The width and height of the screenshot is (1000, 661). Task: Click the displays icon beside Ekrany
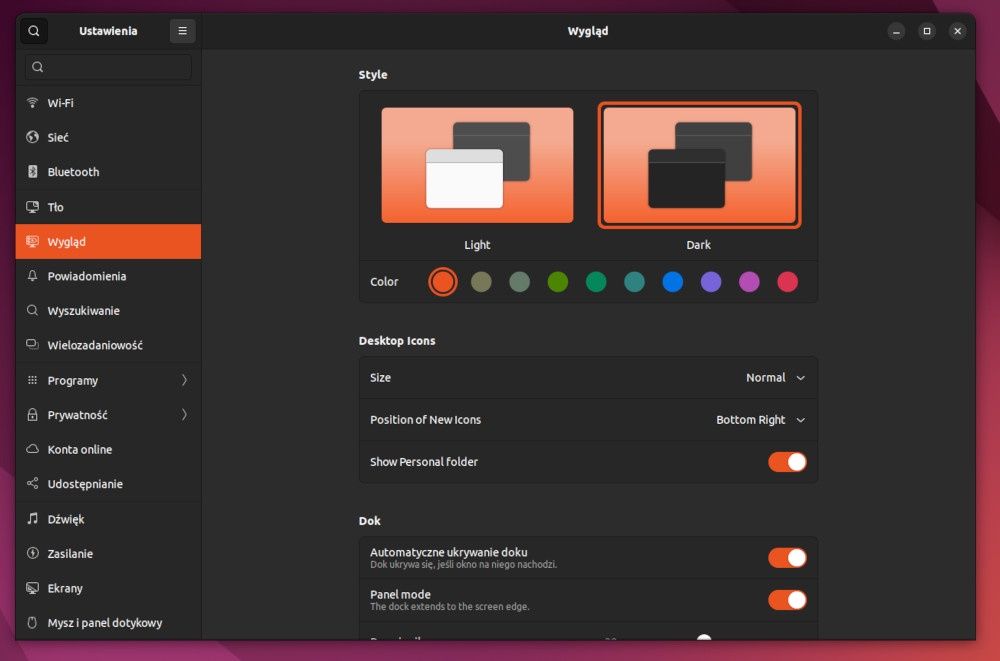tap(33, 588)
